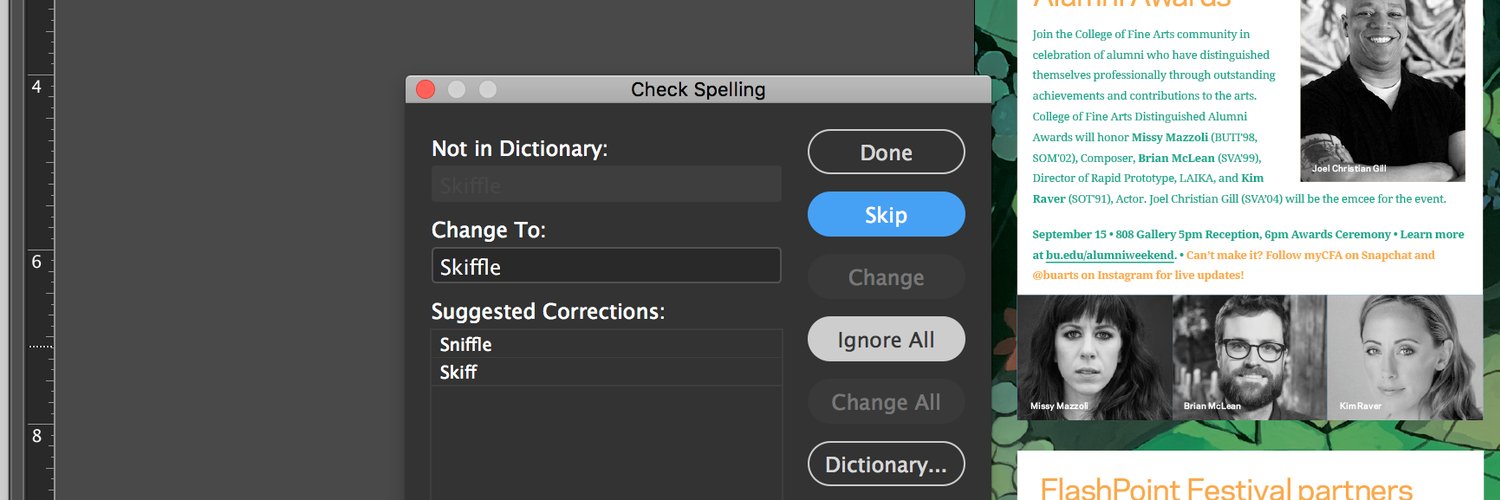Viewport: 1500px width, 500px height.
Task: Open the Dictionary... options
Action: 886,464
